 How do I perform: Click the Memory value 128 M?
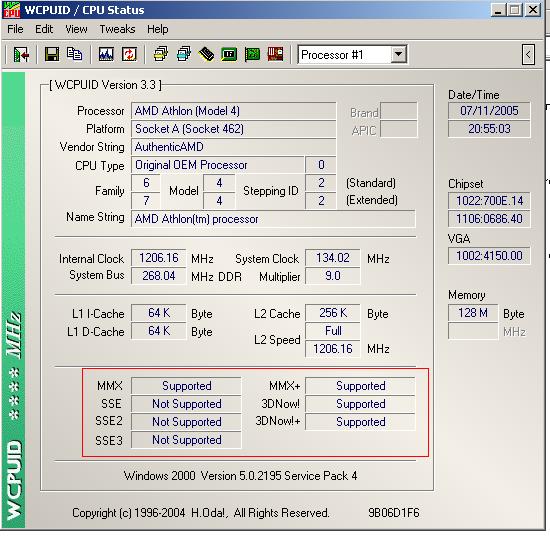coord(473,313)
